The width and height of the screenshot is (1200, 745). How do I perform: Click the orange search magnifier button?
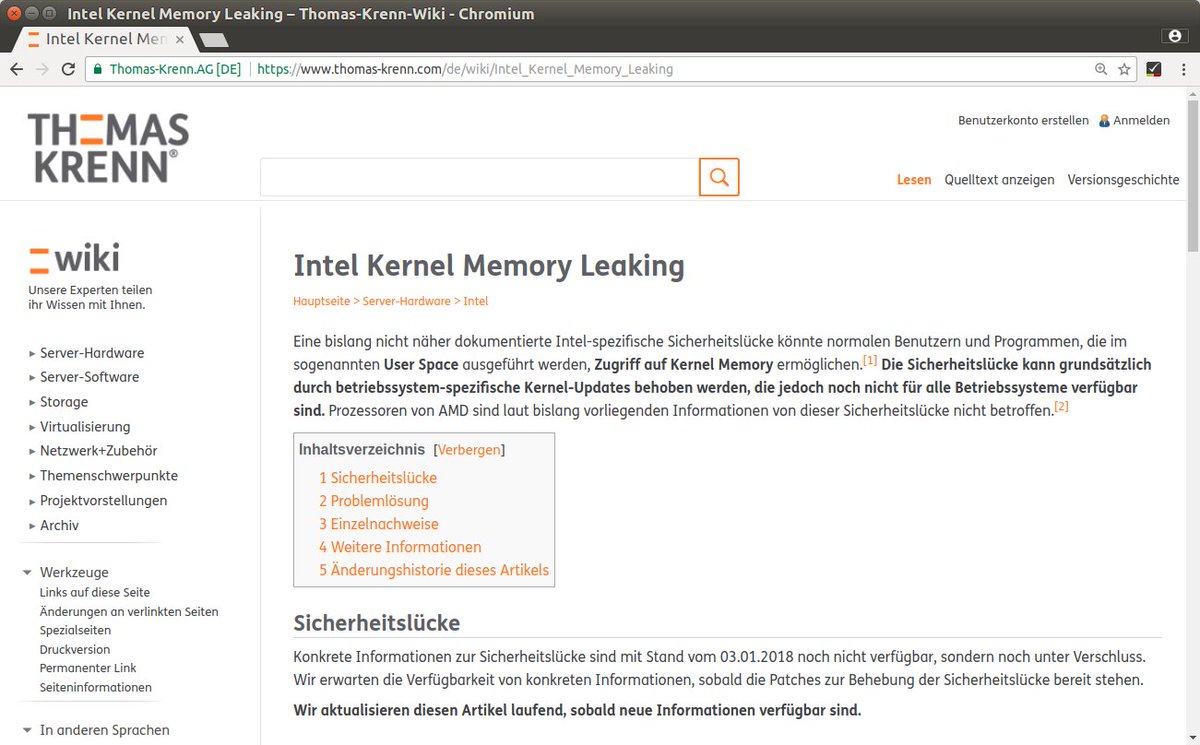point(718,177)
